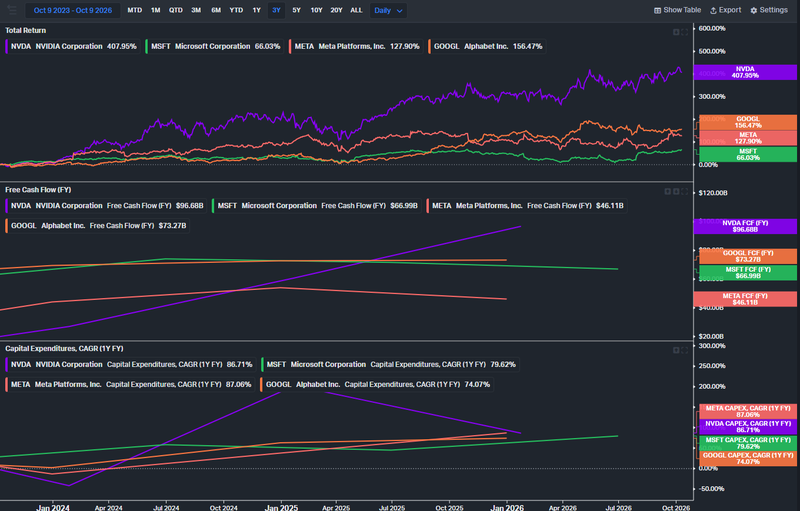Toggle MSFT Capital Expenditures CAGR legend chip
800x511 pixels.
click(x=390, y=365)
